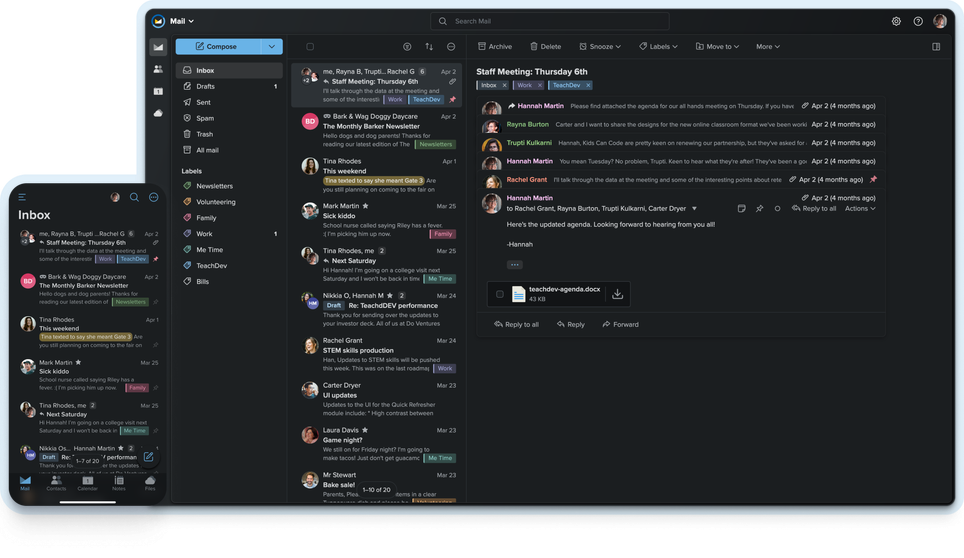The width and height of the screenshot is (964, 558).
Task: Tap the compose pencil icon in mobile view
Action: (x=148, y=457)
